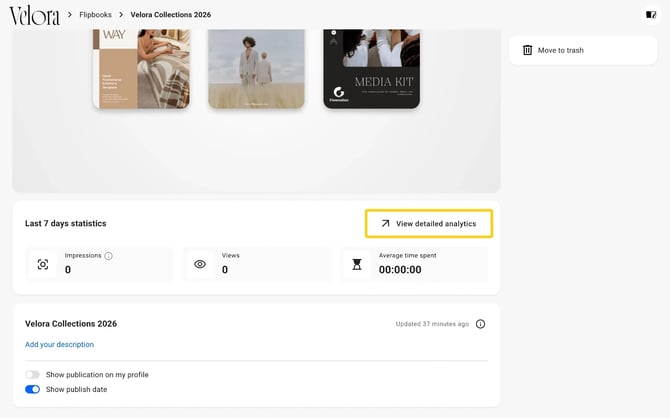
Task: Click the Move to trash button
Action: (583, 50)
